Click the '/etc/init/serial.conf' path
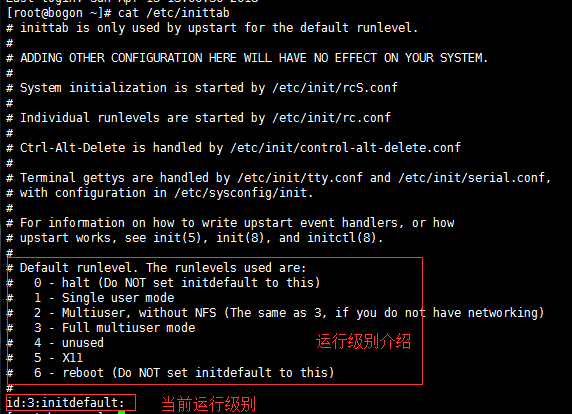This screenshot has width=572, height=414. coord(474,178)
